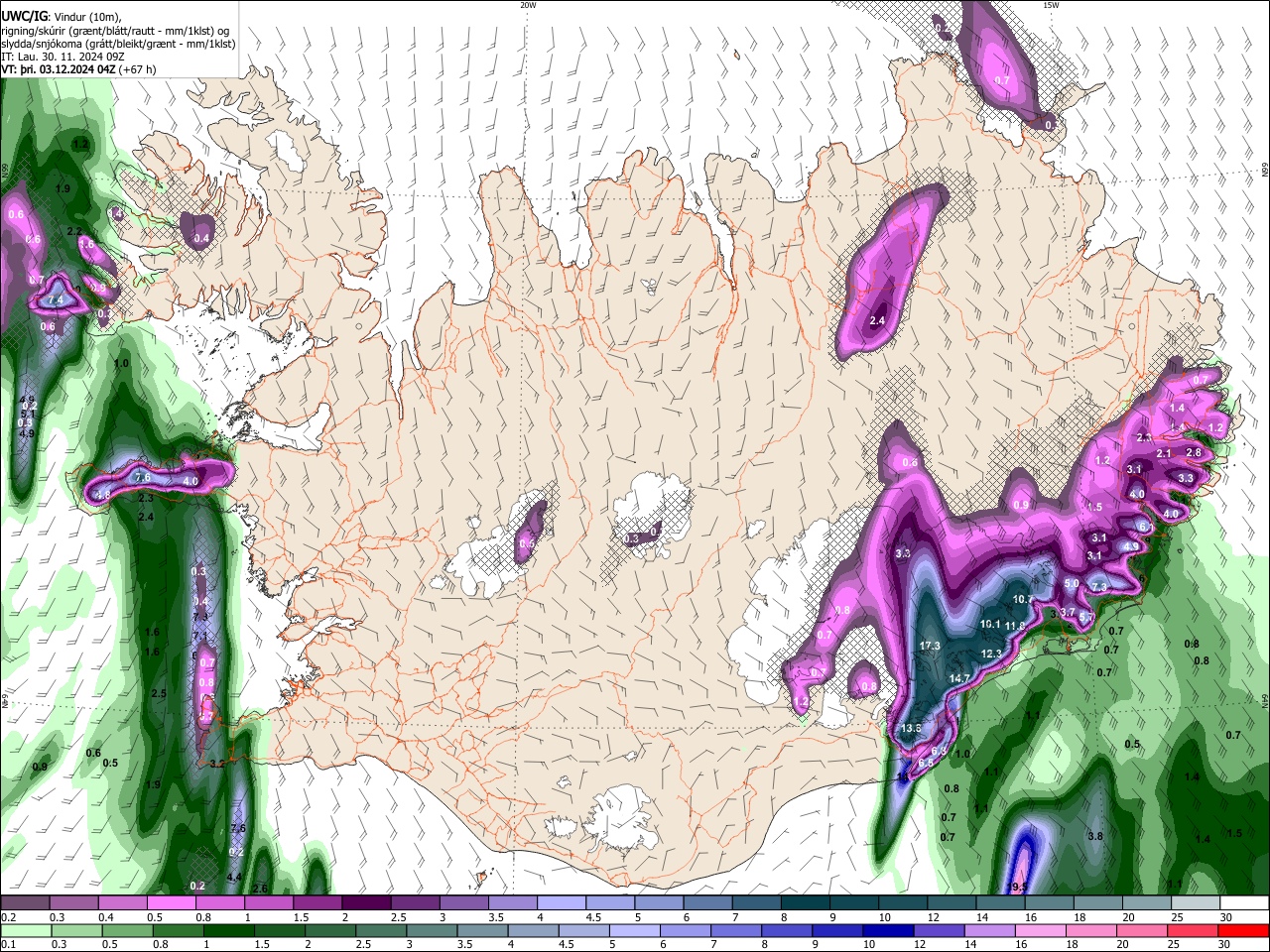Click the 3.8 value in southeast rain band
This screenshot has height=952, width=1270.
(x=1094, y=836)
